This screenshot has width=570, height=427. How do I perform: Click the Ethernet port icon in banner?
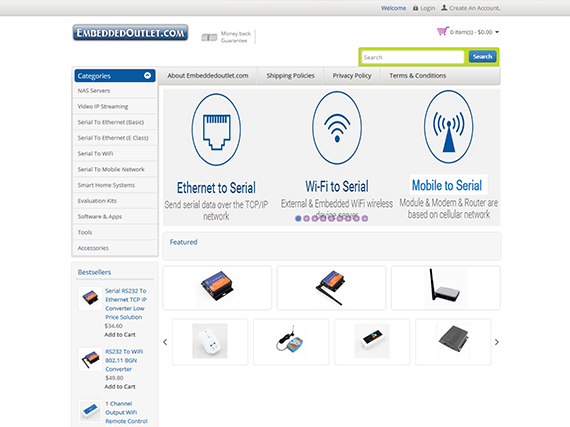[x=216, y=130]
